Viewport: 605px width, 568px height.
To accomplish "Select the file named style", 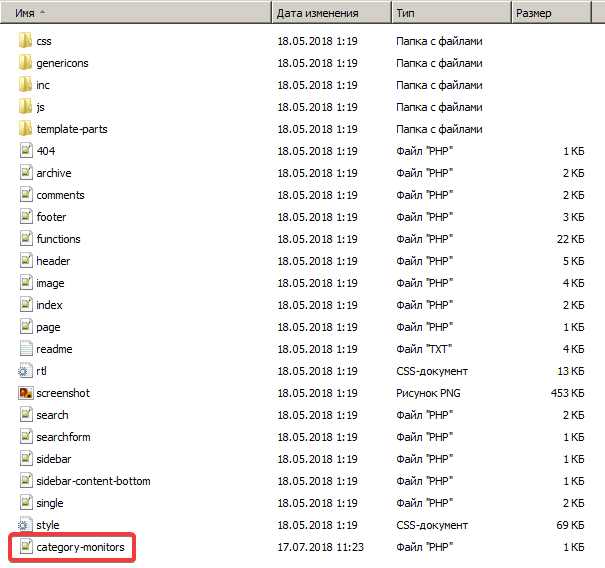I will click(48, 525).
